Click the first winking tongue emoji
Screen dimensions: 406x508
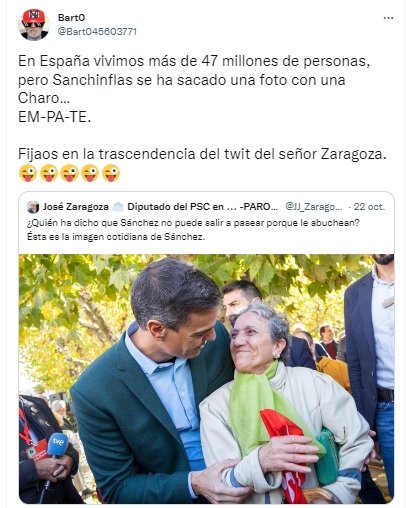coord(28,173)
